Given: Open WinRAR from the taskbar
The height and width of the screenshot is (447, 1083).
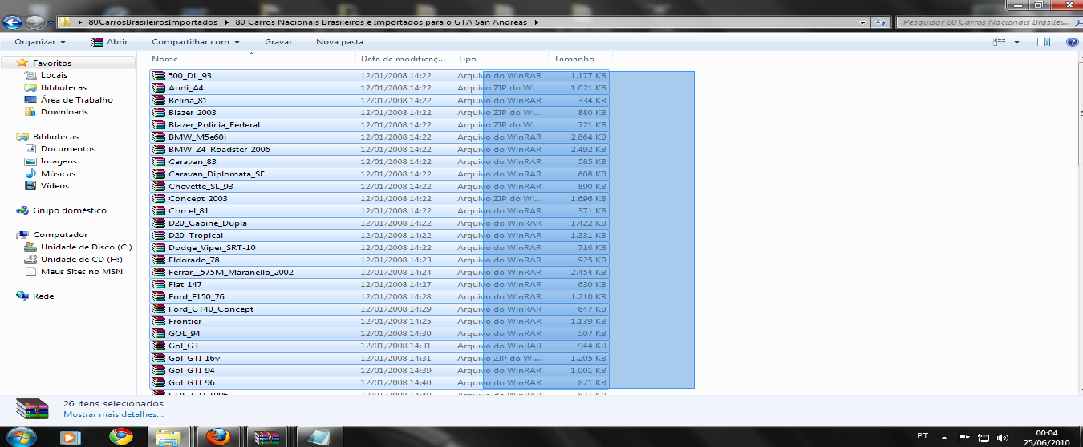Looking at the screenshot, I should tap(267, 437).
